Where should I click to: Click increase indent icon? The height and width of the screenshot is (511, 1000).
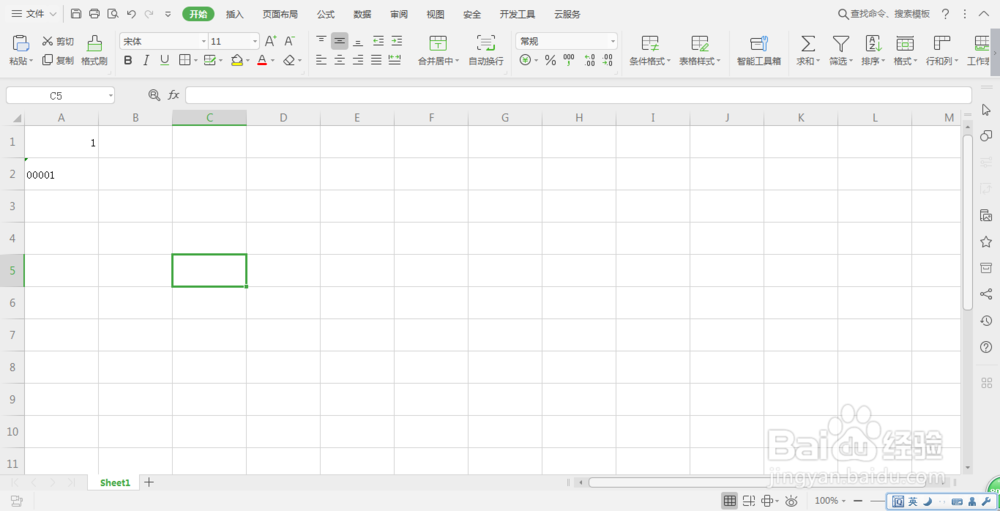[397, 41]
